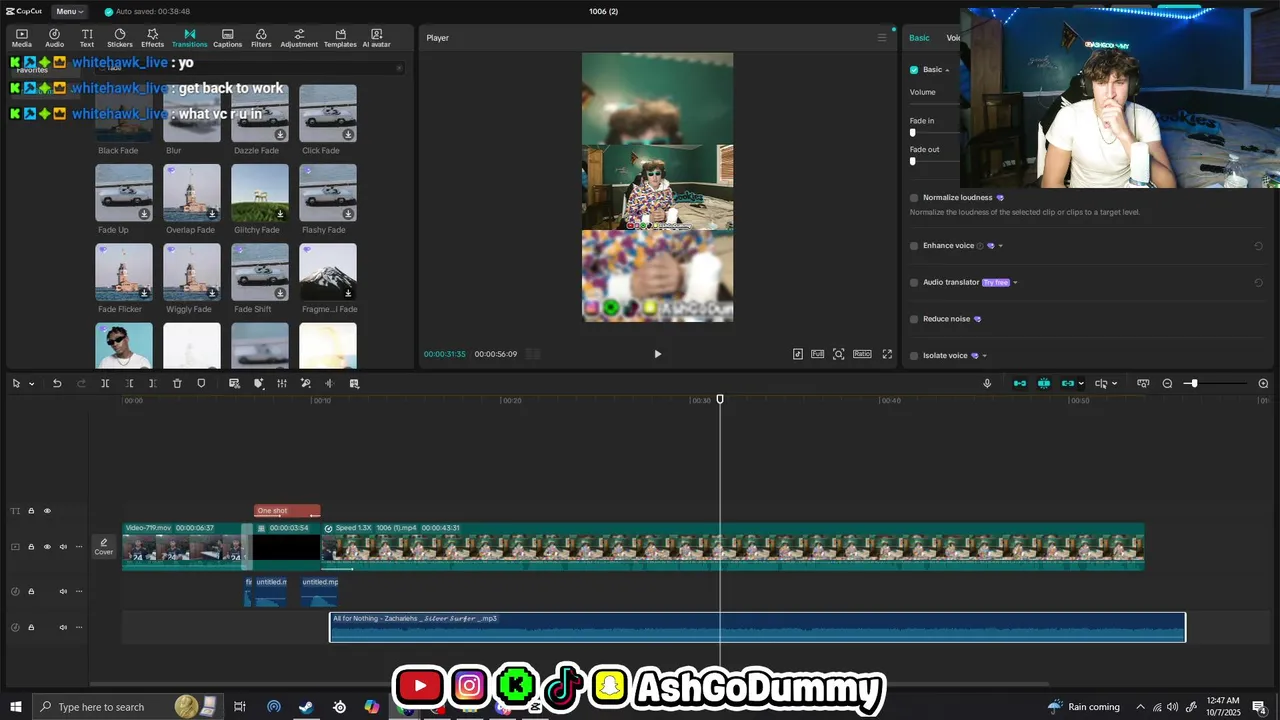Viewport: 1280px width, 720px height.
Task: Open the Filters panel
Action: [261, 38]
